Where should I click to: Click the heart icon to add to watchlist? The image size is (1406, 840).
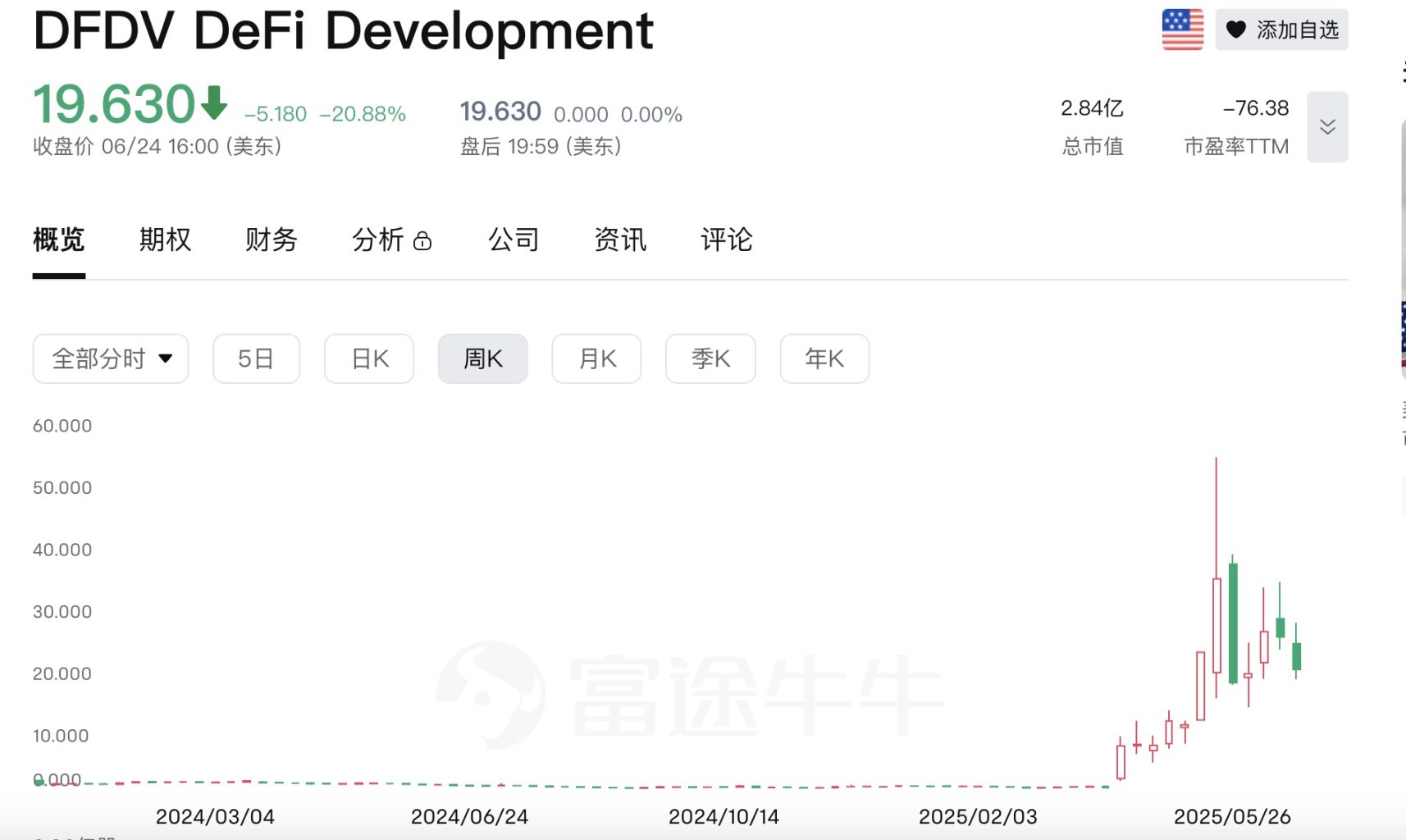pos(1236,28)
